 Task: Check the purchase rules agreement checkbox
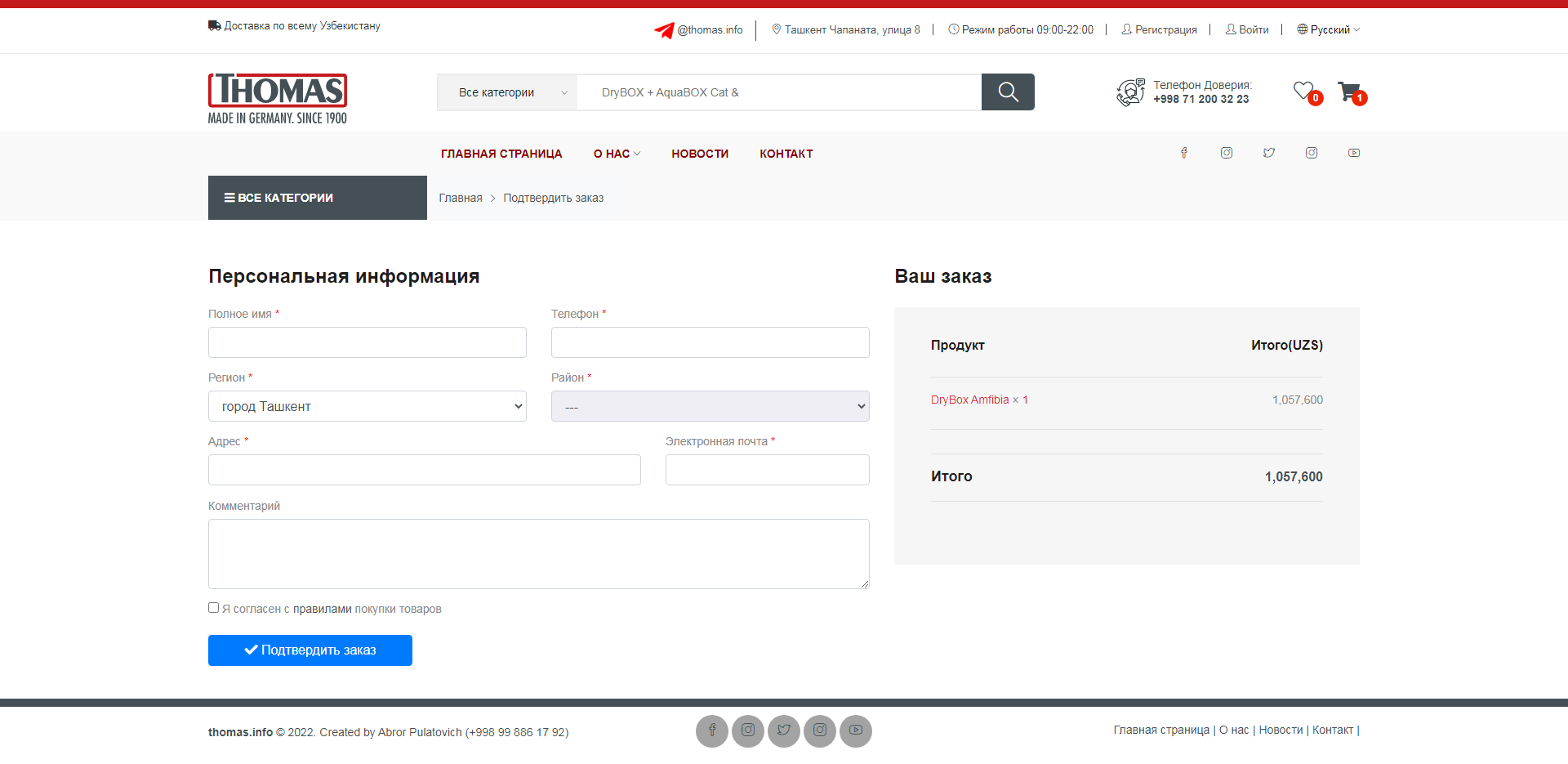tap(214, 608)
